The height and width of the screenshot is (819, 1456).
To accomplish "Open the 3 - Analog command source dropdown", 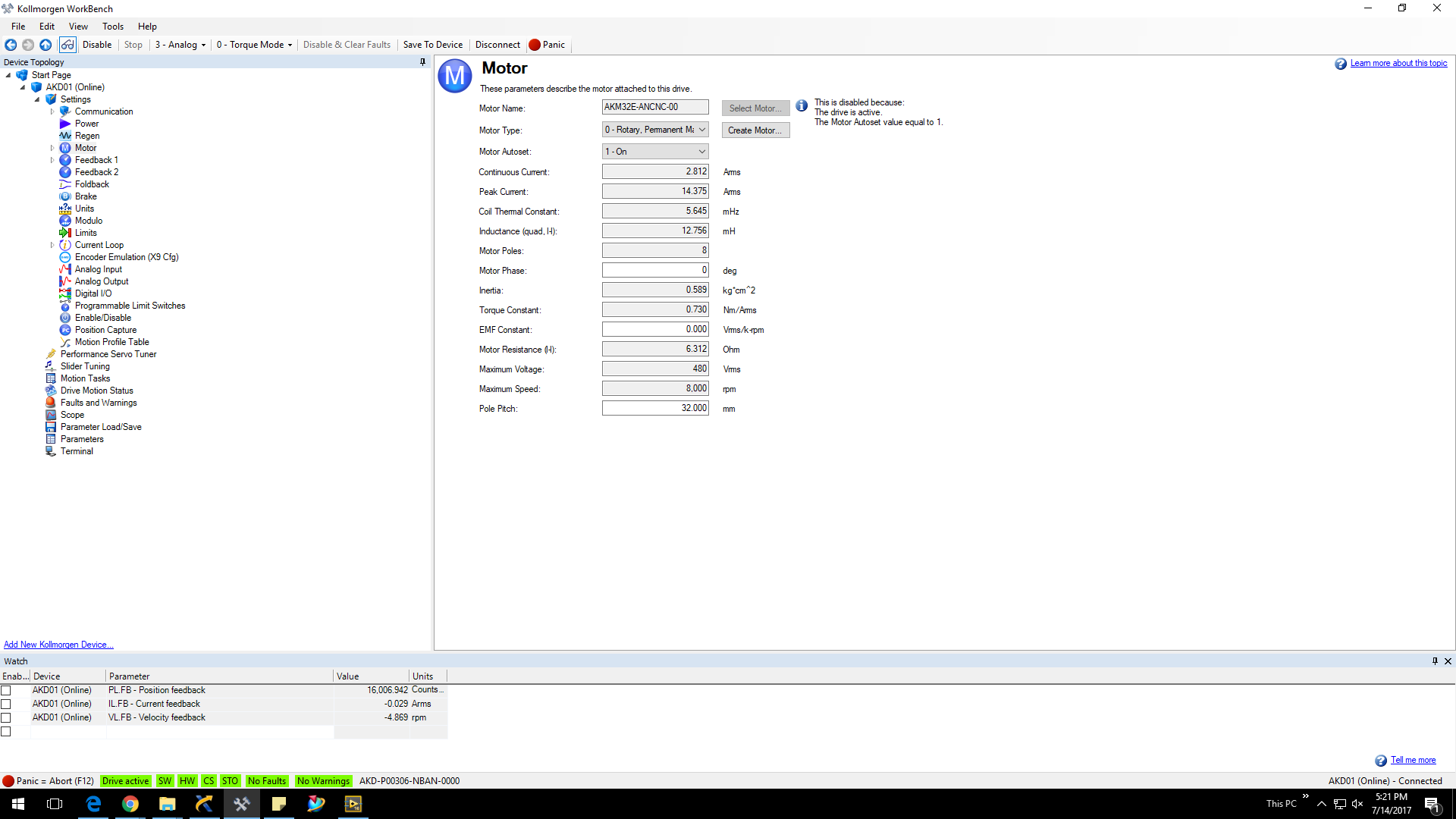I will (180, 45).
